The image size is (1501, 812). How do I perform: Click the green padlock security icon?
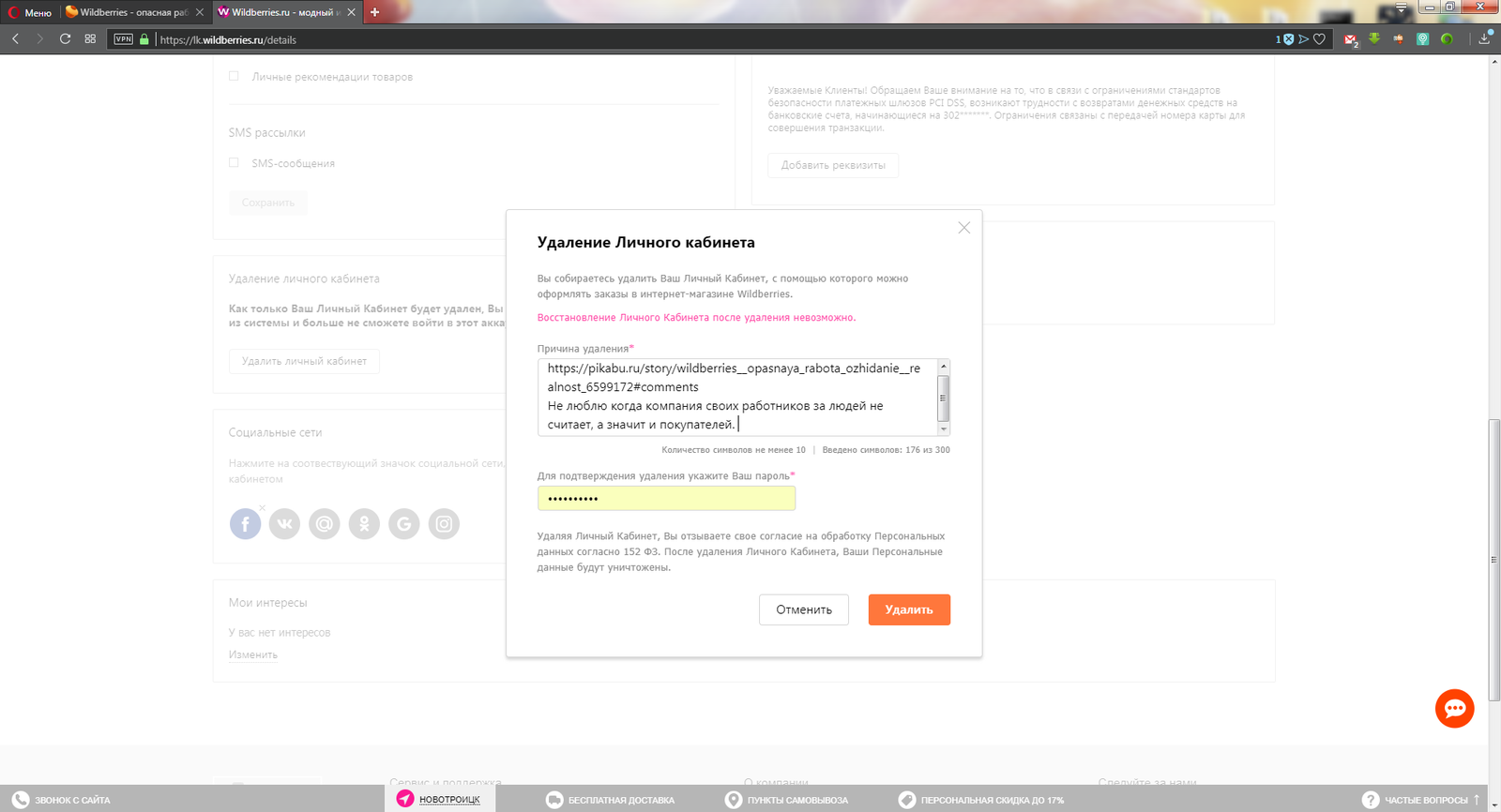pyautogui.click(x=144, y=39)
